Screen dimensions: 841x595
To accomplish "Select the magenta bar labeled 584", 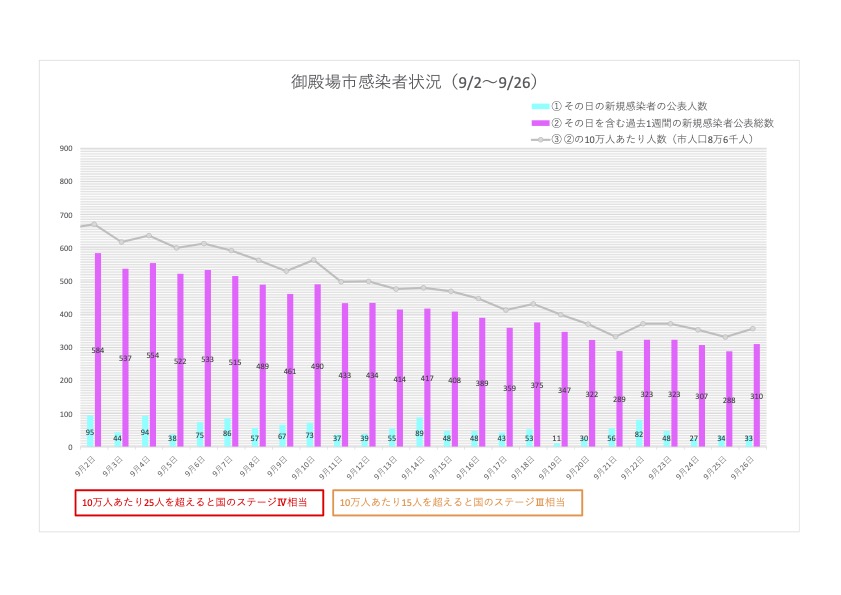I will click(98, 350).
